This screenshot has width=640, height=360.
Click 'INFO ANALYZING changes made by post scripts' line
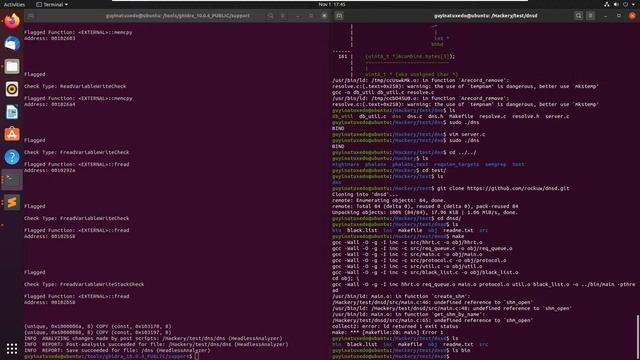153,338
